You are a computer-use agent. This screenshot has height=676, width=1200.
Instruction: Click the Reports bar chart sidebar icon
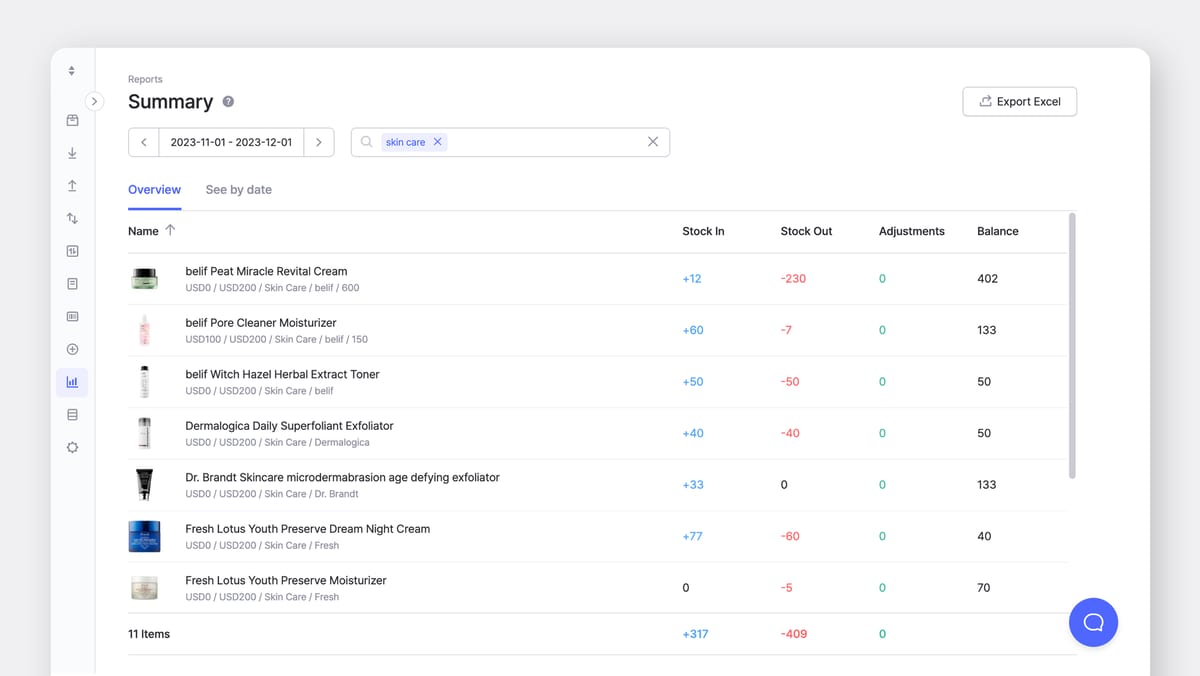point(72,382)
